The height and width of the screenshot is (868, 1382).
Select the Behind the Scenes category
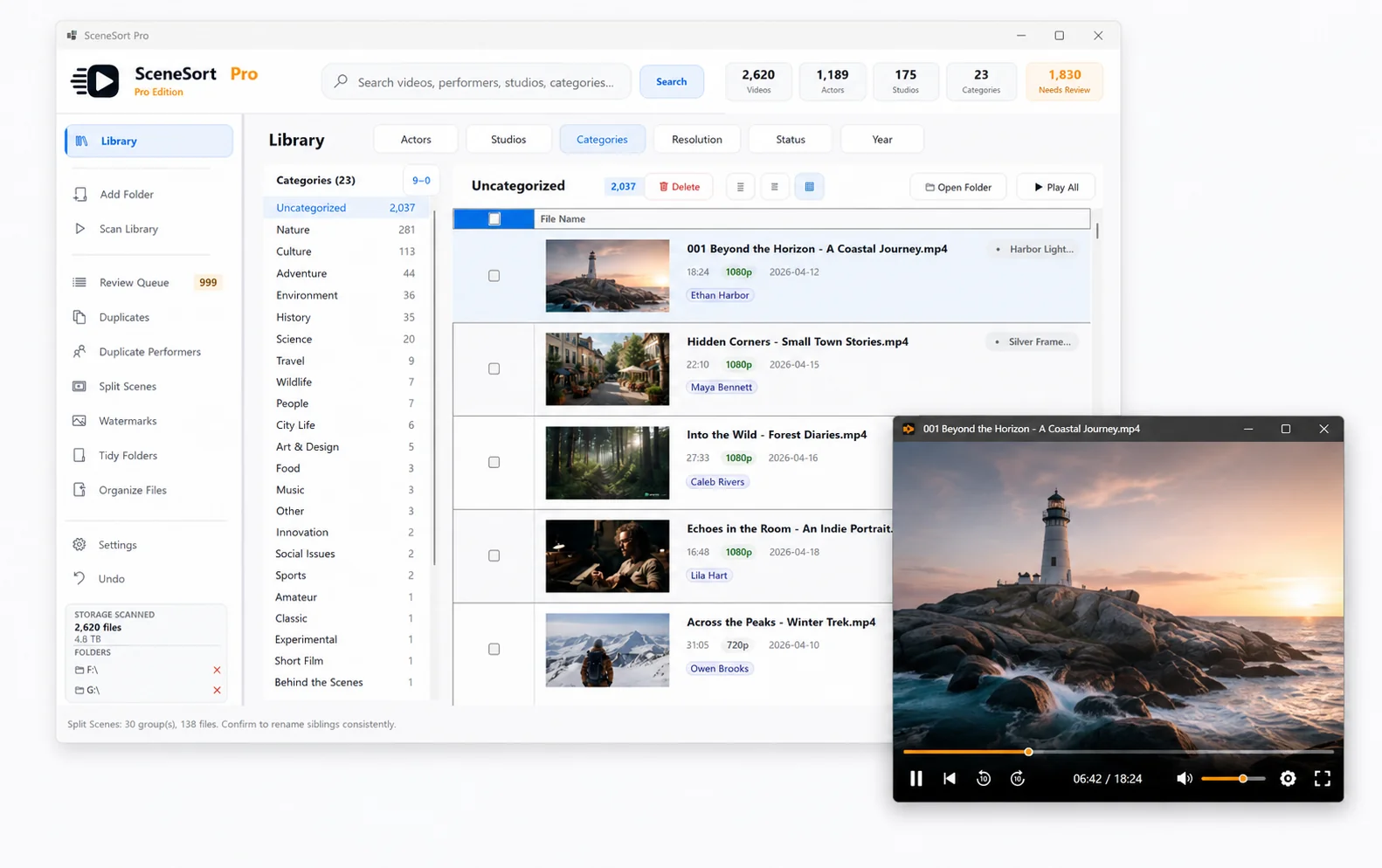pyautogui.click(x=346, y=682)
